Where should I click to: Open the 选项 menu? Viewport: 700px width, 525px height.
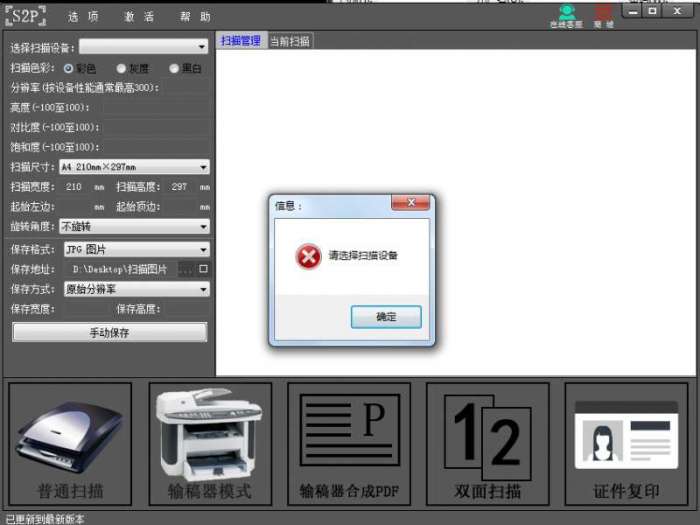83,17
